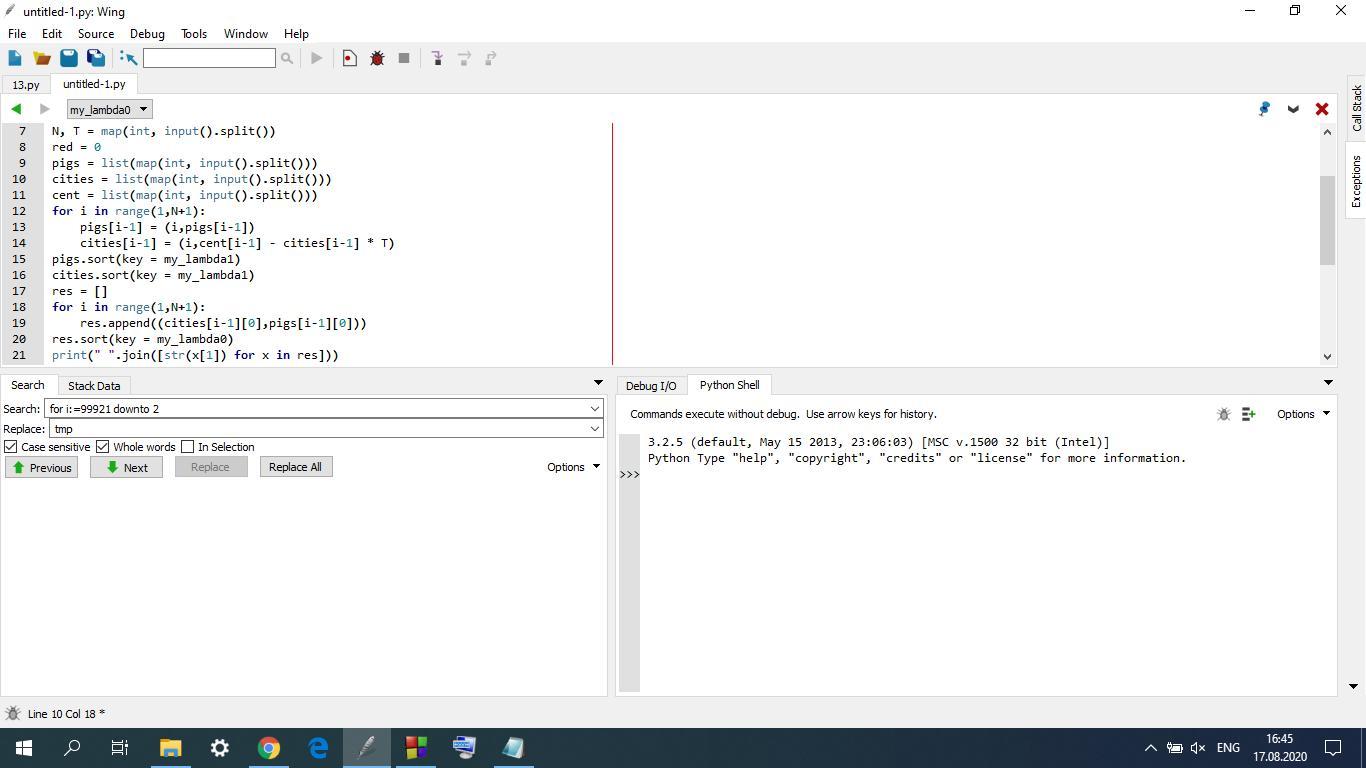The width and height of the screenshot is (1366, 768).
Task: Show hidden system tray icons
Action: tap(1150, 748)
